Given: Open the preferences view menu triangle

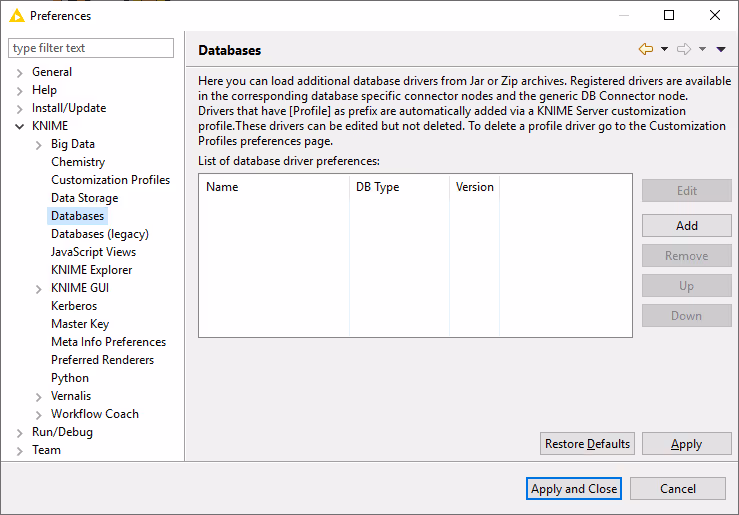Looking at the screenshot, I should (x=721, y=49).
